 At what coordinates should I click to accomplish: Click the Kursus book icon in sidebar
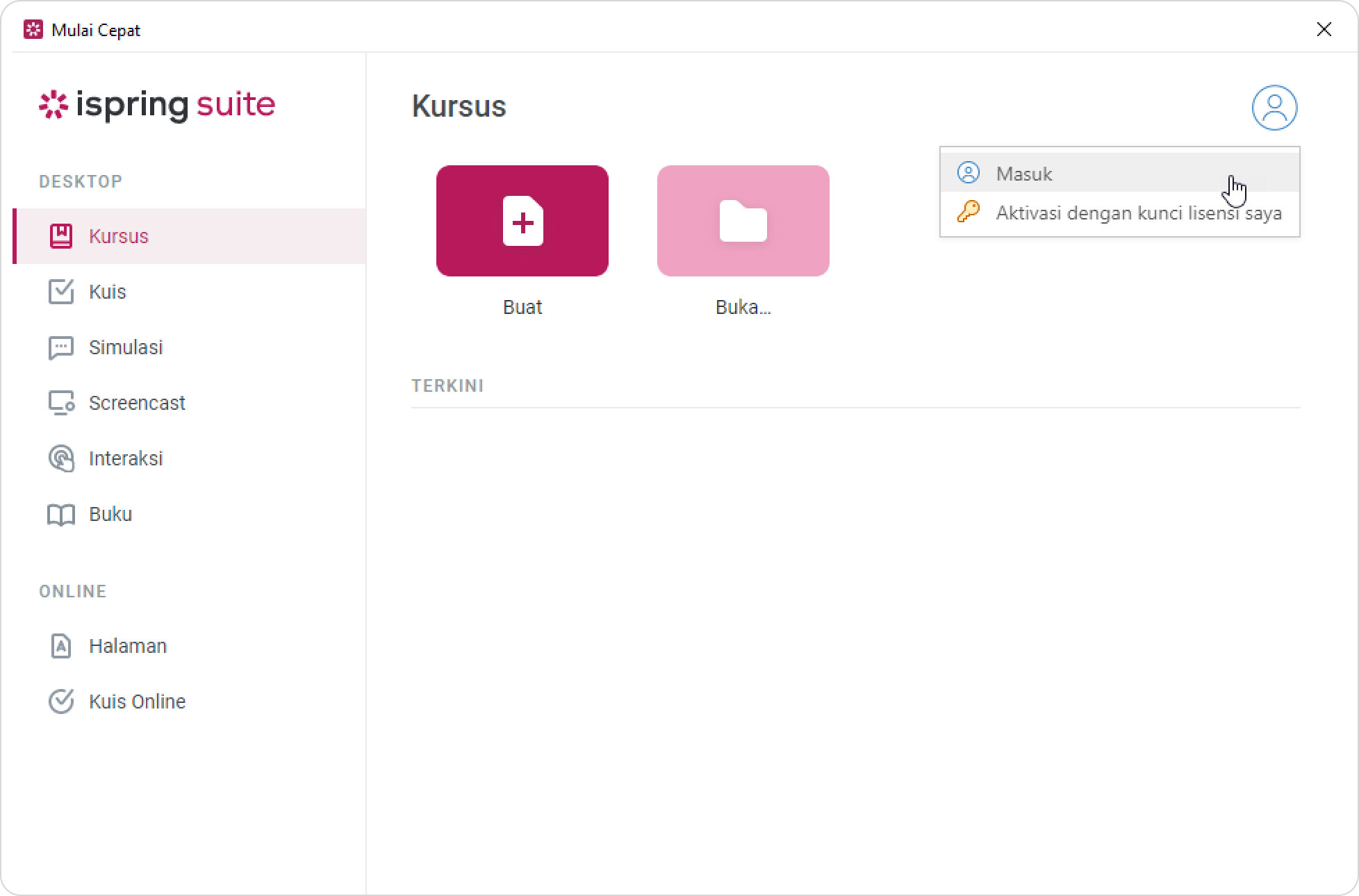click(x=61, y=236)
